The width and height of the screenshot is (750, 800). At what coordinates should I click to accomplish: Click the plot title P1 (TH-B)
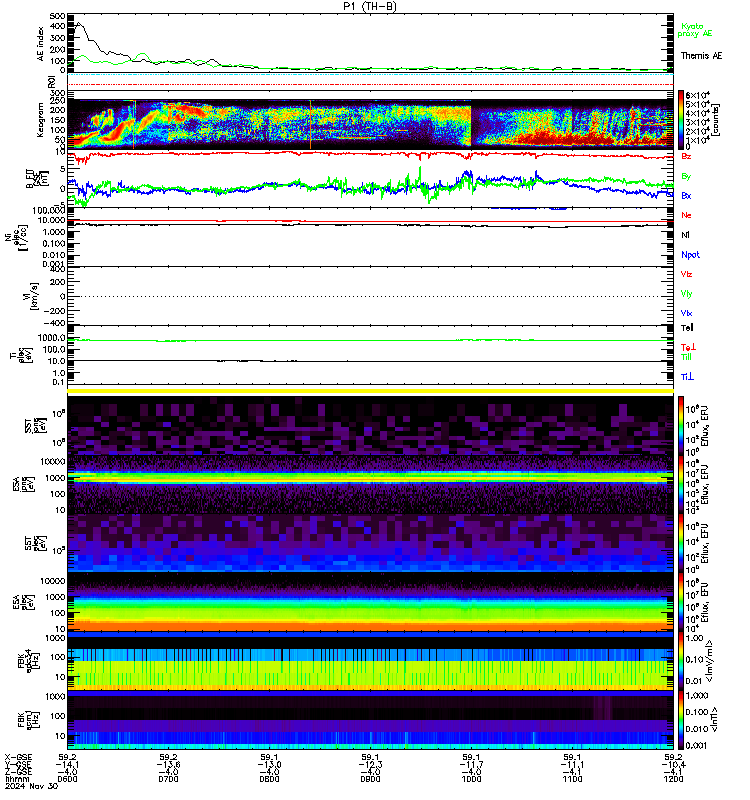coord(369,6)
